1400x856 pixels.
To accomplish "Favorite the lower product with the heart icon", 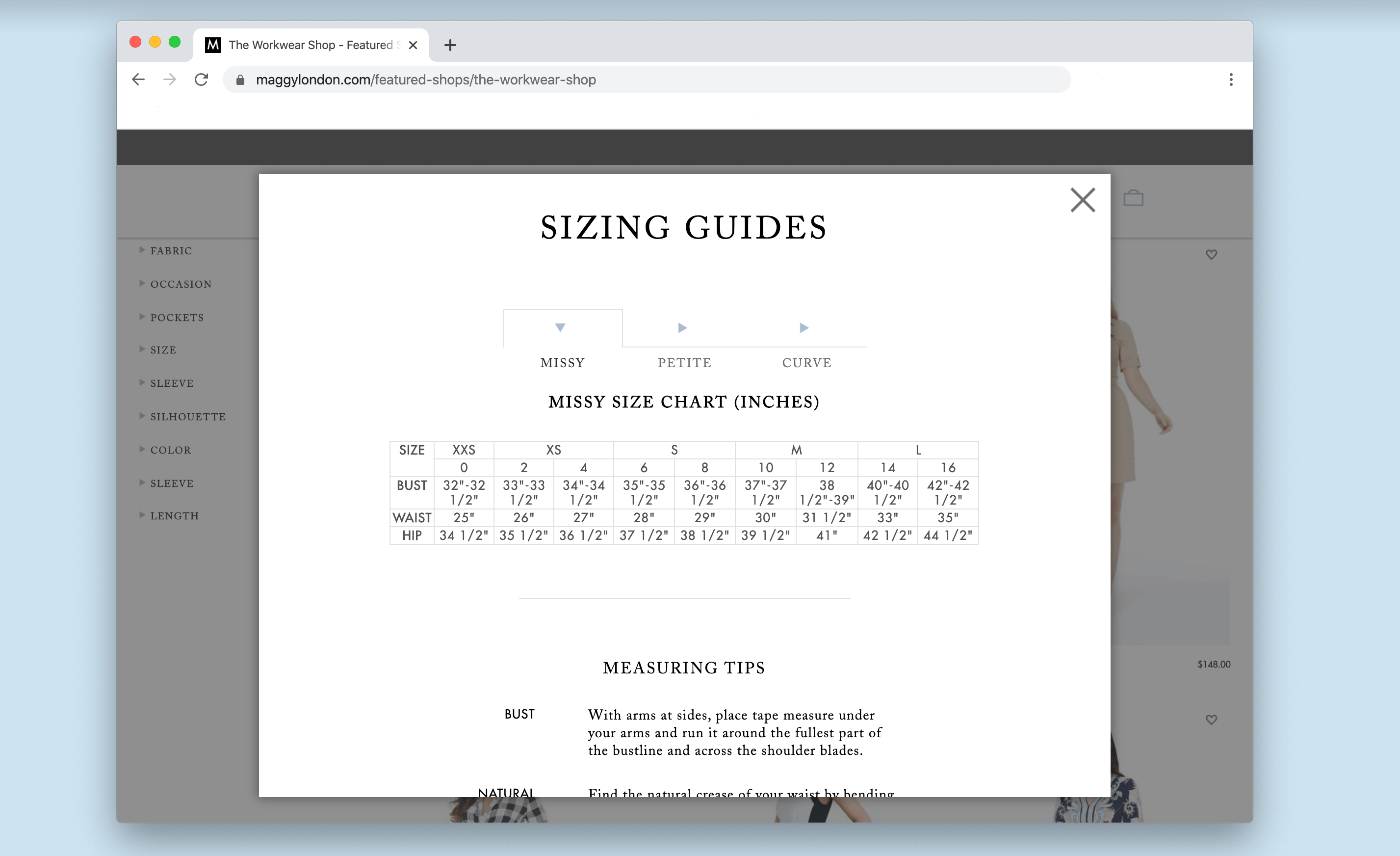I will tap(1211, 719).
